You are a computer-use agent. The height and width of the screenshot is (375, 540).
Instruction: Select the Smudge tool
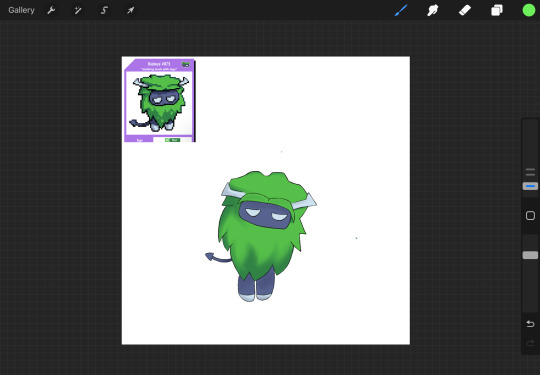[433, 10]
